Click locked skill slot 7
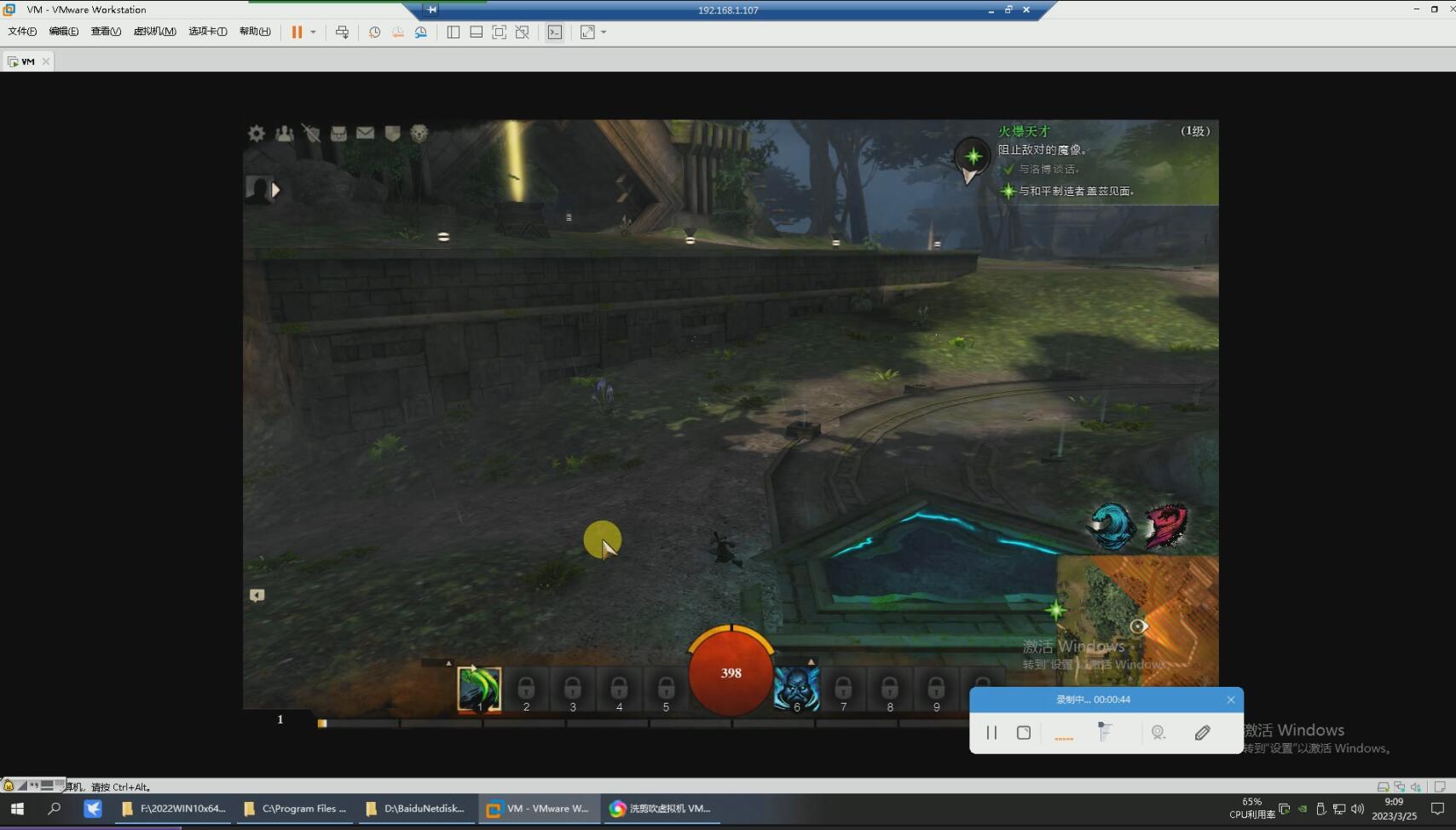Viewport: 1456px width, 830px height. (x=843, y=689)
